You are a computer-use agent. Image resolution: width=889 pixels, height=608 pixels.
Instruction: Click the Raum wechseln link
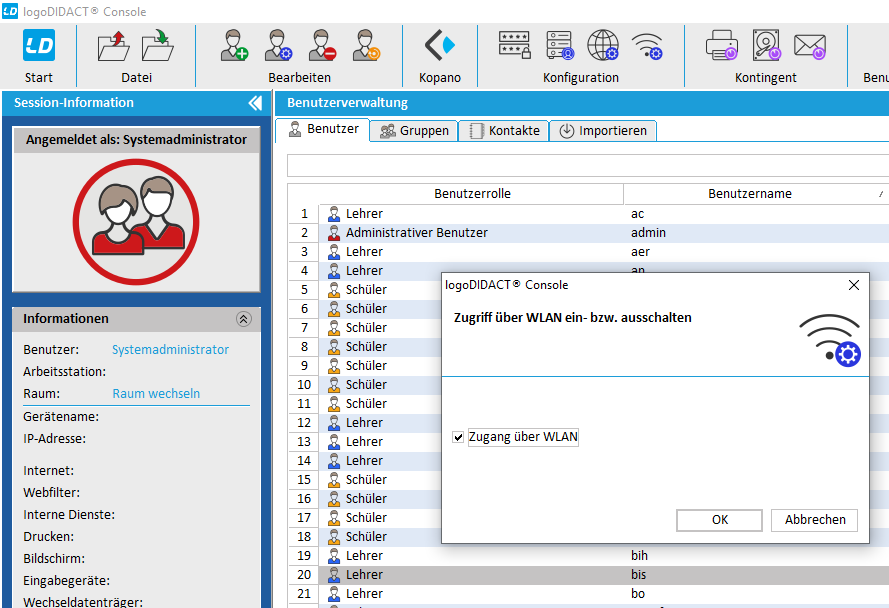click(x=156, y=394)
